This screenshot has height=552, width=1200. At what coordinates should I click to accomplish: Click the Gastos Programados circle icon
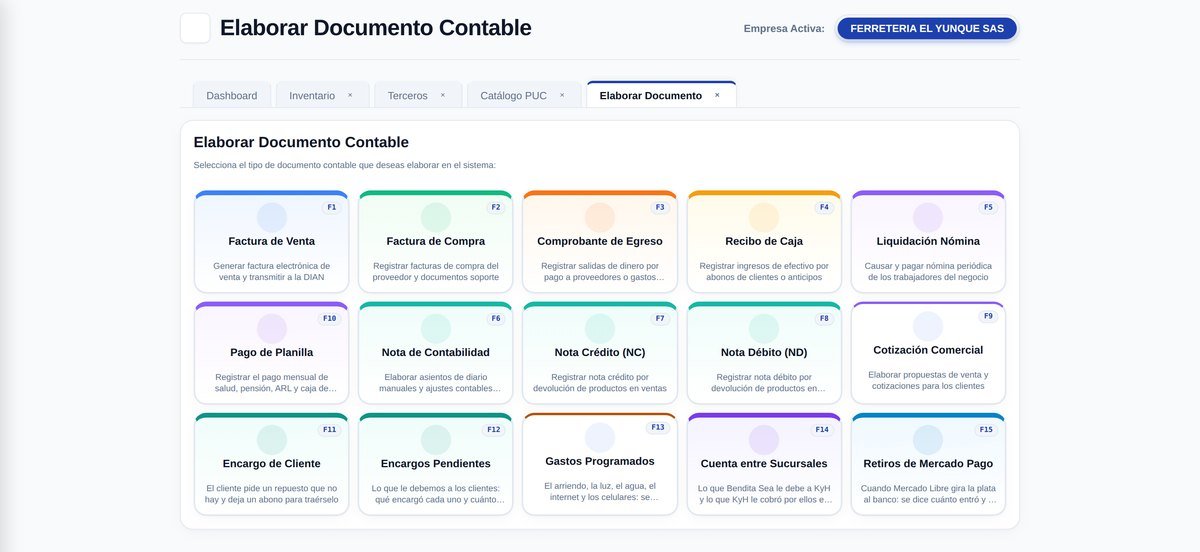tap(600, 437)
